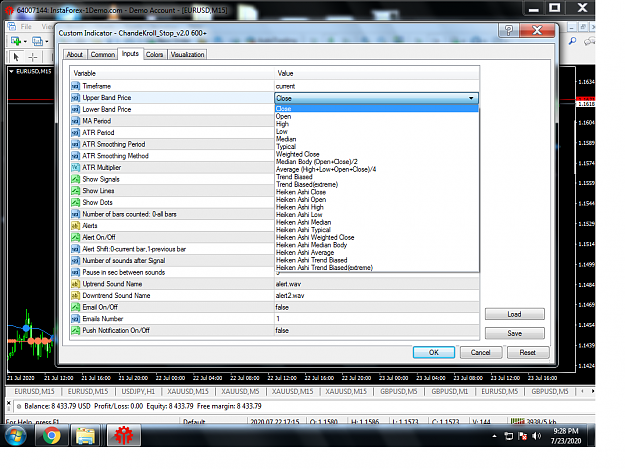The image size is (625, 469).
Task: Select Heiken Ashi Open option
Action: [x=377, y=200]
